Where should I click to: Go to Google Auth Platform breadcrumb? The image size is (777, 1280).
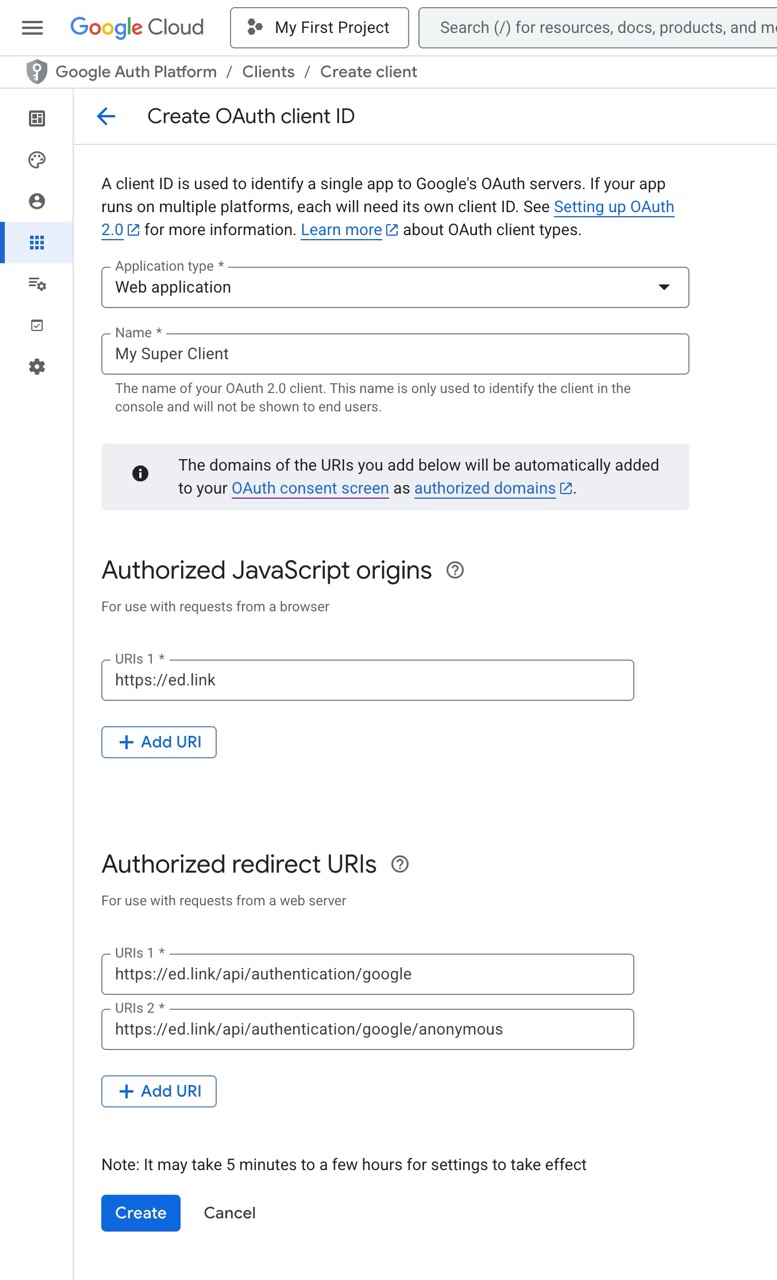[136, 72]
